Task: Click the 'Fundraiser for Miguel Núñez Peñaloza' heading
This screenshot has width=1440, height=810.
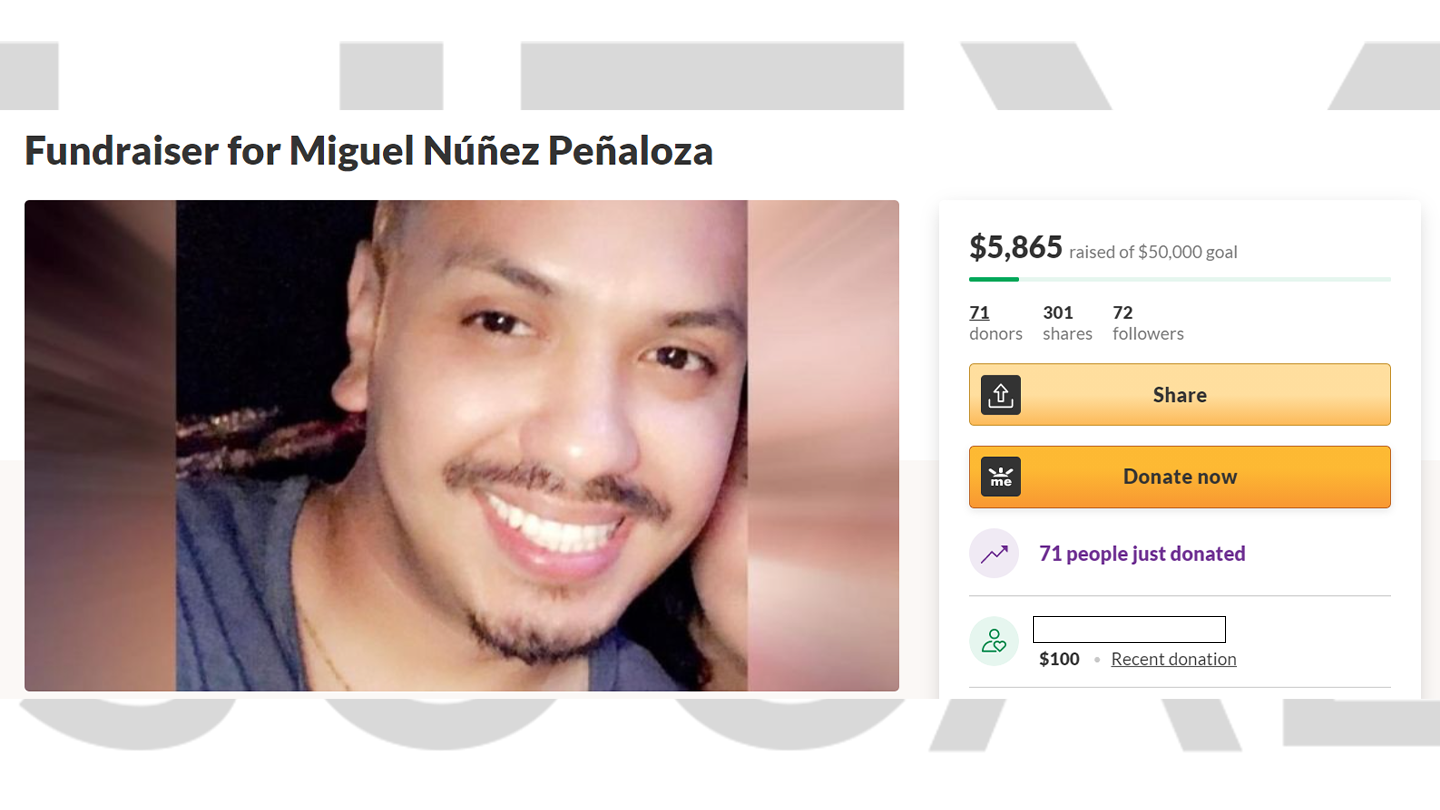Action: (369, 150)
